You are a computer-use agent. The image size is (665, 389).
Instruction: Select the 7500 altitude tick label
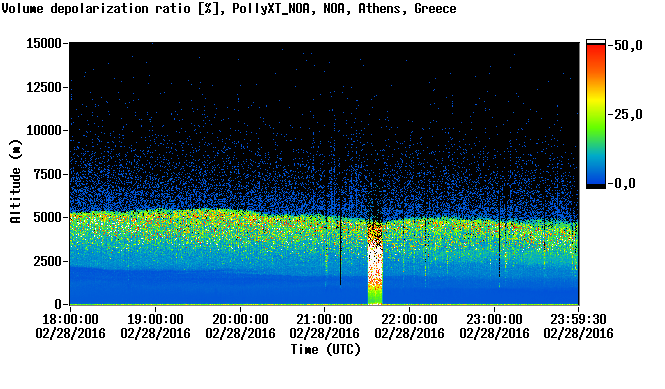tap(47, 174)
